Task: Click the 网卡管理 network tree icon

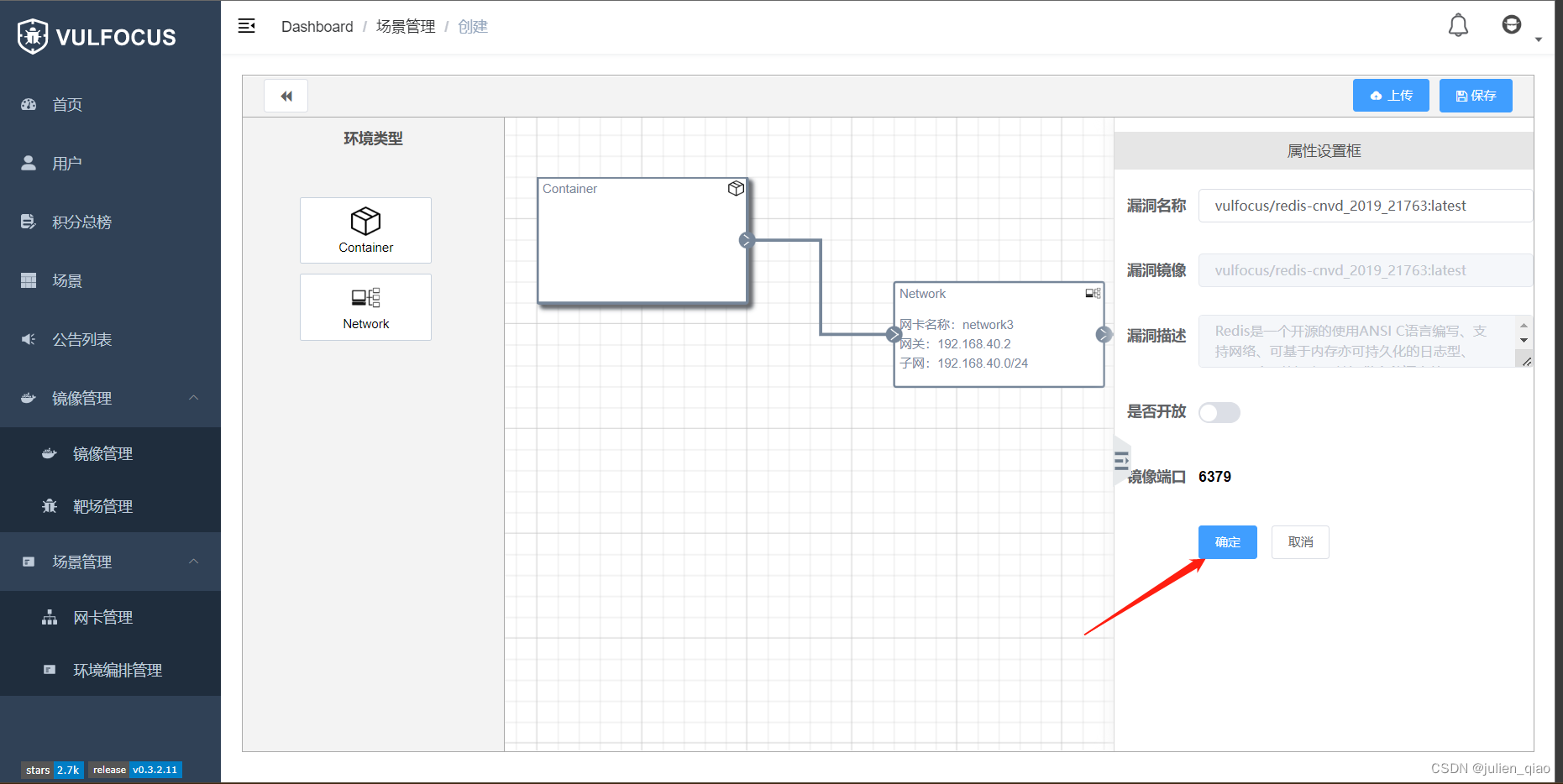Action: 50,617
